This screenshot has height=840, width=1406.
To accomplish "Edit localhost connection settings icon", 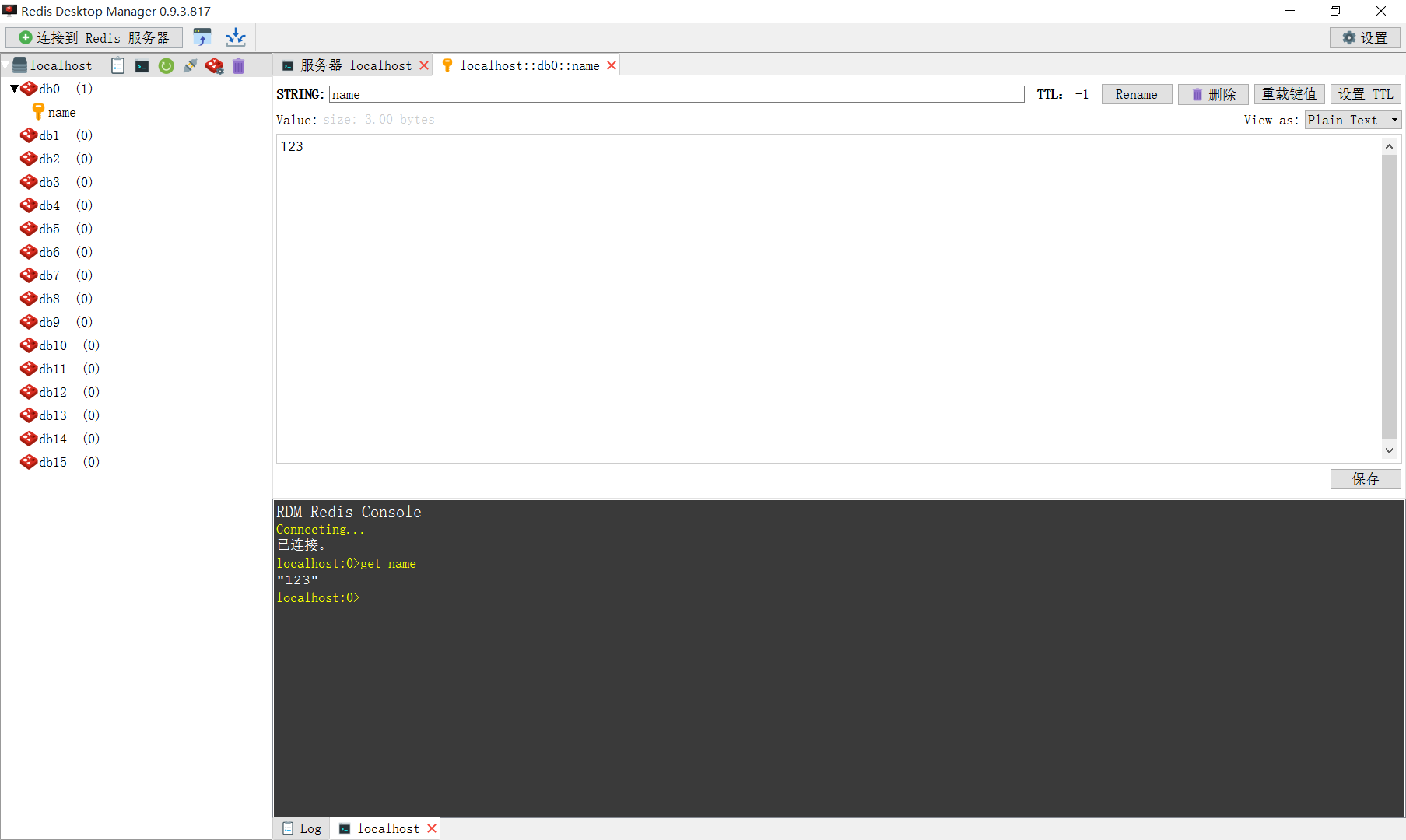I will [214, 66].
